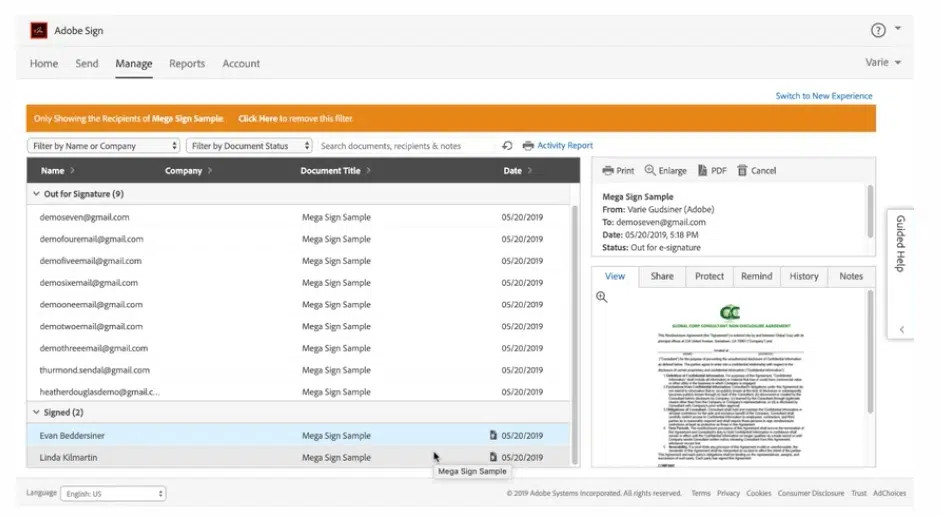
Task: Switch to the Remind tab
Action: point(756,276)
